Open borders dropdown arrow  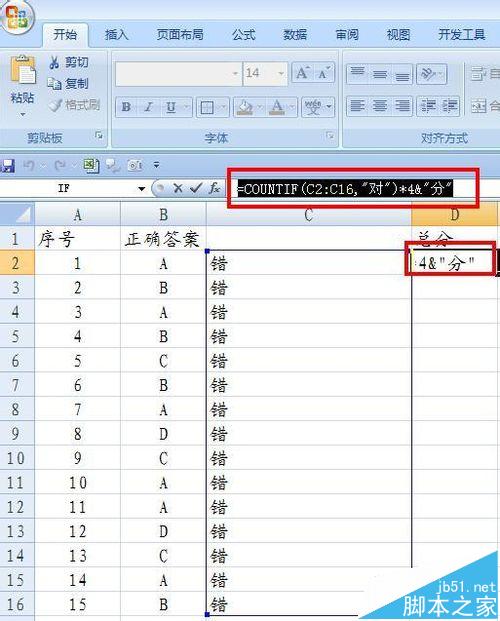click(x=223, y=107)
